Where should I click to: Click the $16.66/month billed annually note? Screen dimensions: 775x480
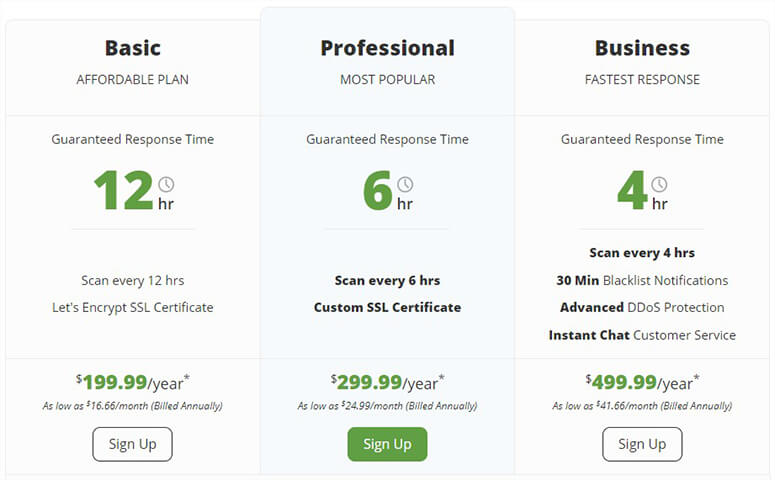[x=132, y=406]
